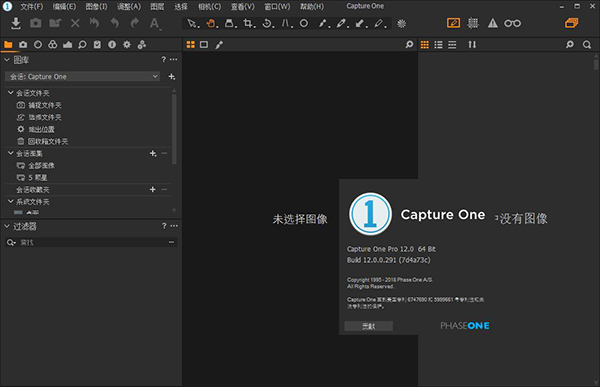Select the Keystone tool
This screenshot has width=600, height=387.
286,24
